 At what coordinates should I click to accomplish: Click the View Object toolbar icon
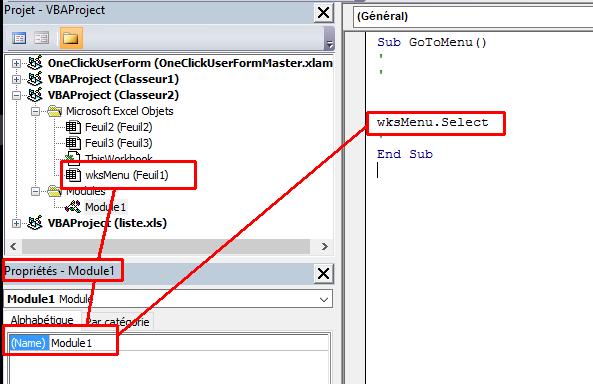pos(42,38)
